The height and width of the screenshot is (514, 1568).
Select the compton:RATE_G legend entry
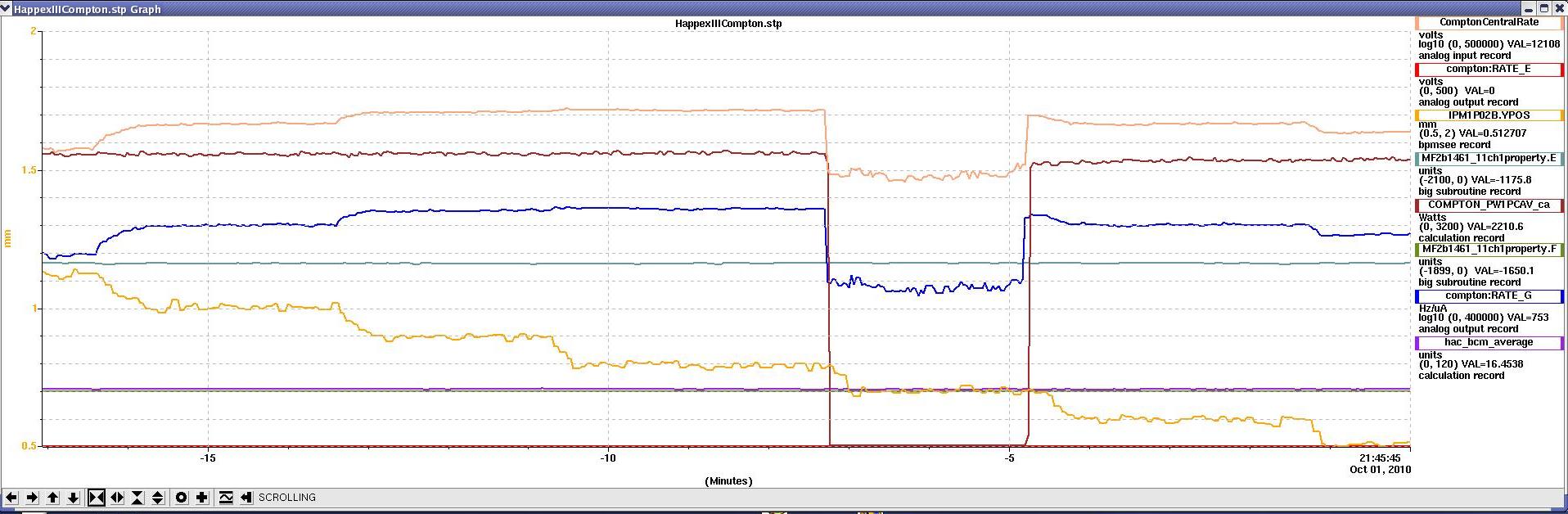(1489, 296)
